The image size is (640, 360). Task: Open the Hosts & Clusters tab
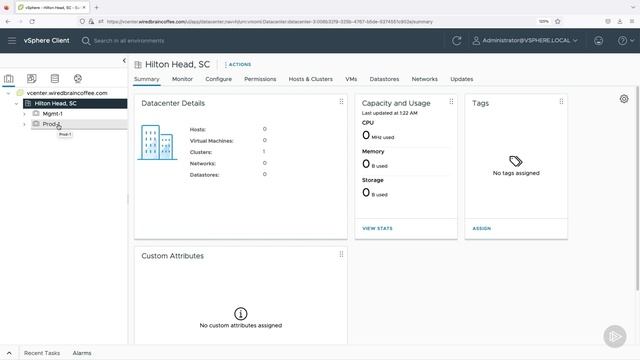tap(311, 79)
